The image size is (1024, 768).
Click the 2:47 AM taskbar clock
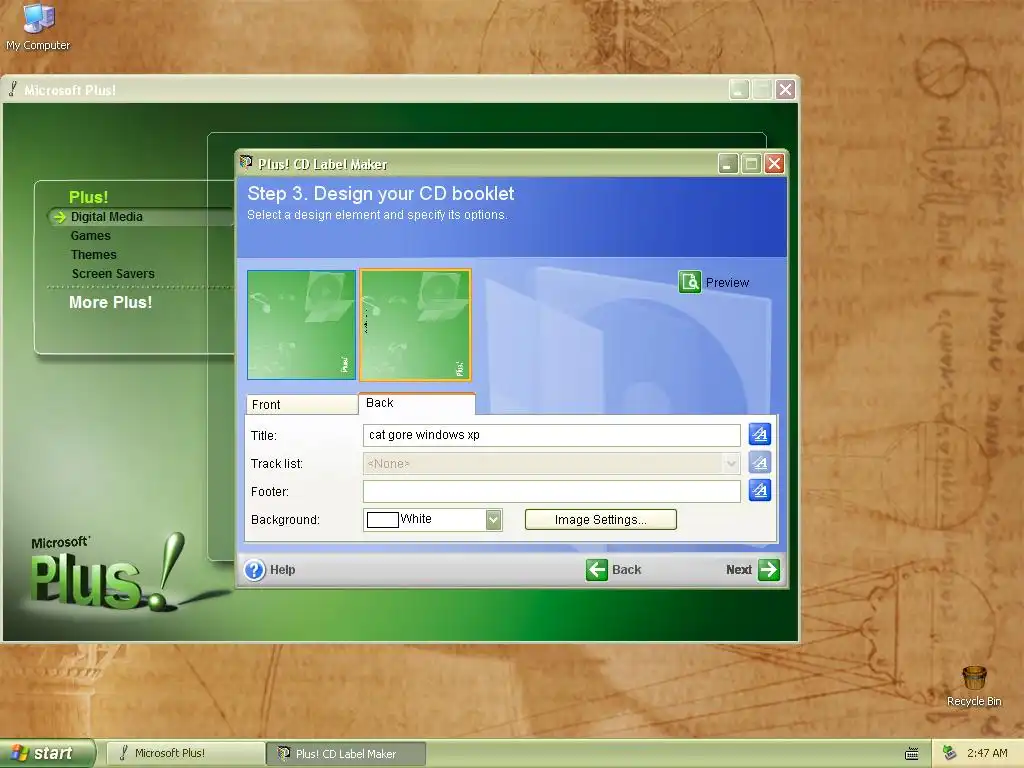coord(987,753)
